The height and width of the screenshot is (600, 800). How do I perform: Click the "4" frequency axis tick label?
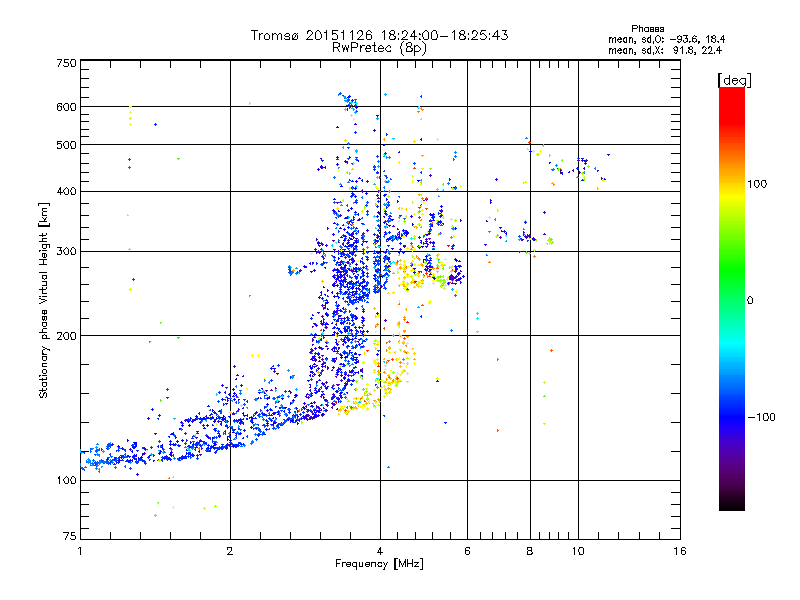click(380, 551)
